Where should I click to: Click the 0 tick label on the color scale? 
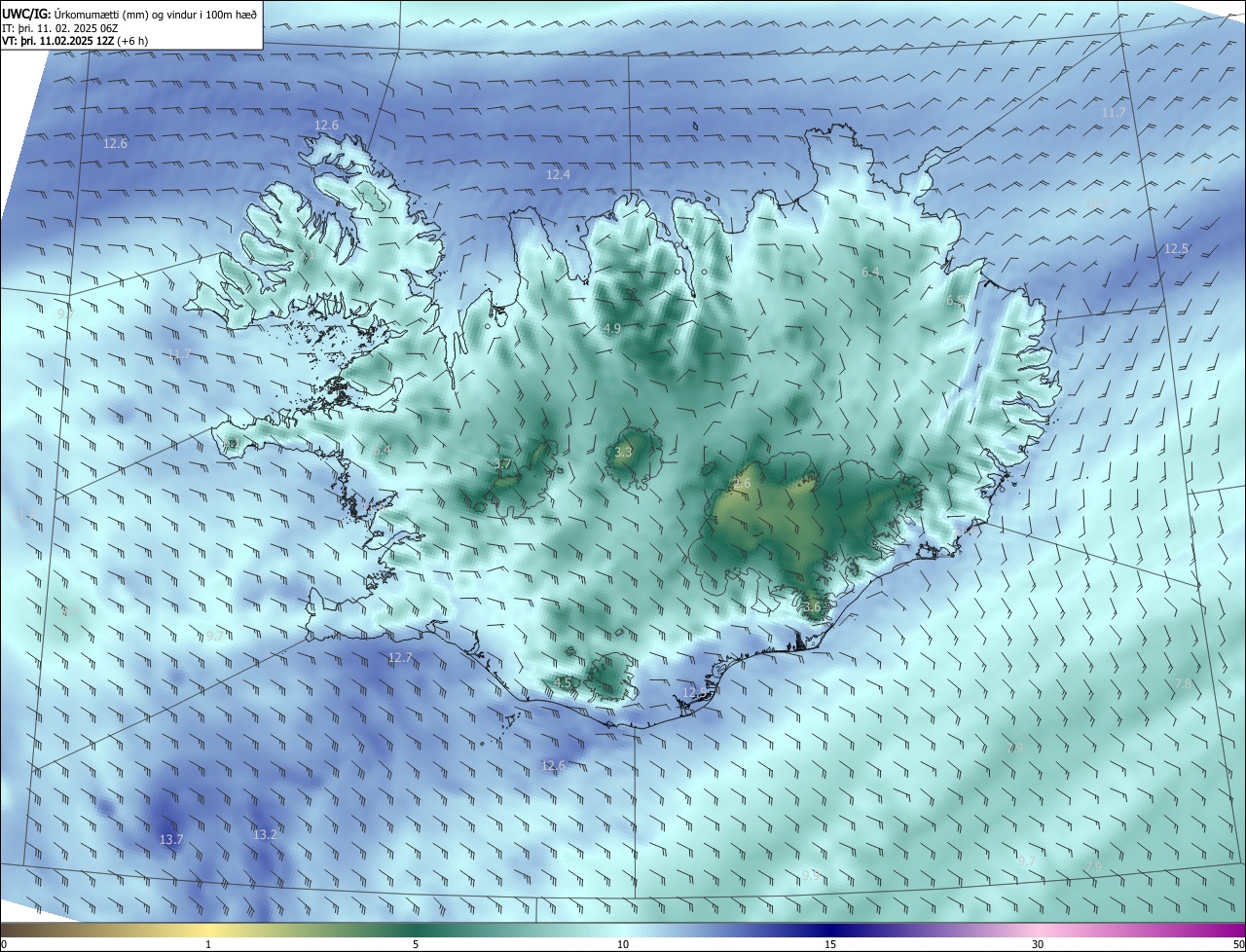(x=4, y=945)
